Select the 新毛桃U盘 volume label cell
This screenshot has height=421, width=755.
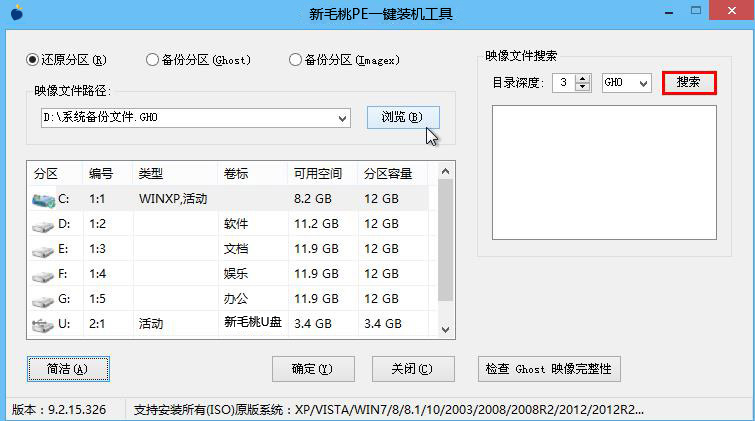tap(252, 322)
